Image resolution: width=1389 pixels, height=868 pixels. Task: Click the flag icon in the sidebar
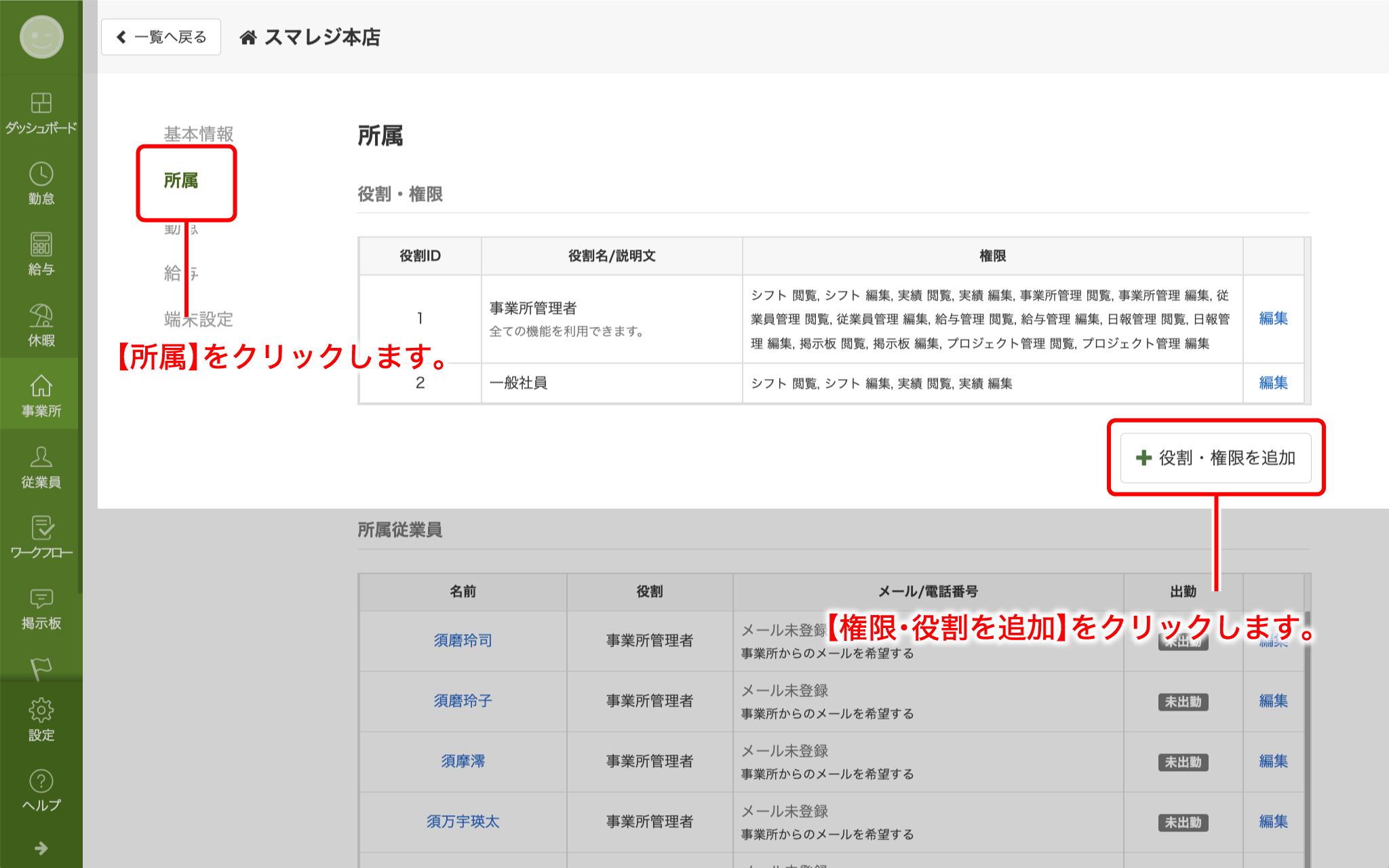[x=41, y=669]
